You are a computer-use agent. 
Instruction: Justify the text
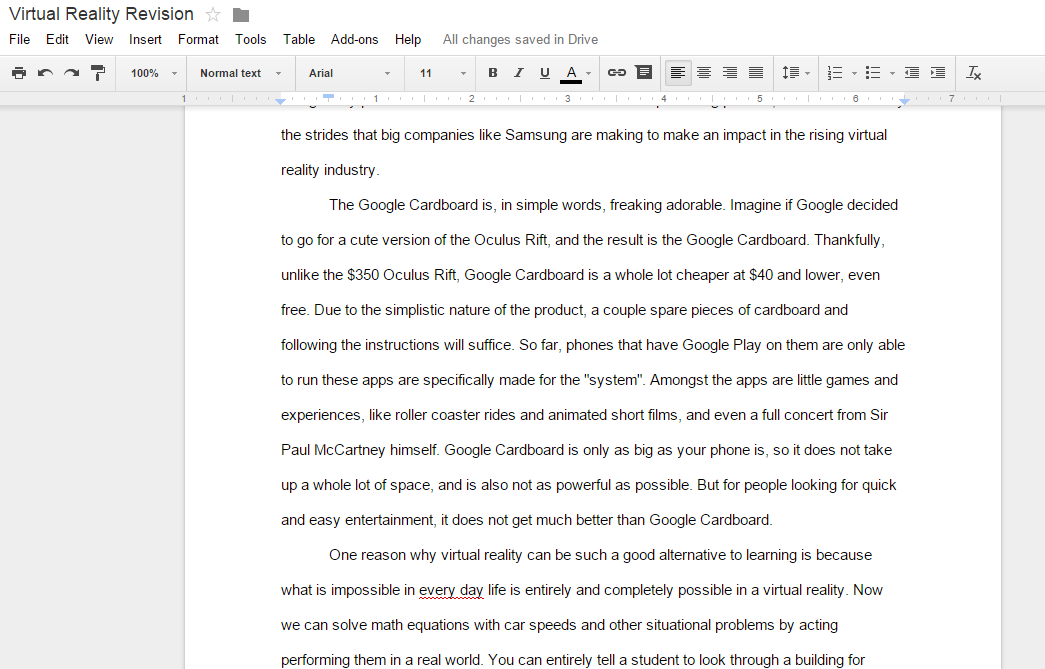click(x=756, y=73)
